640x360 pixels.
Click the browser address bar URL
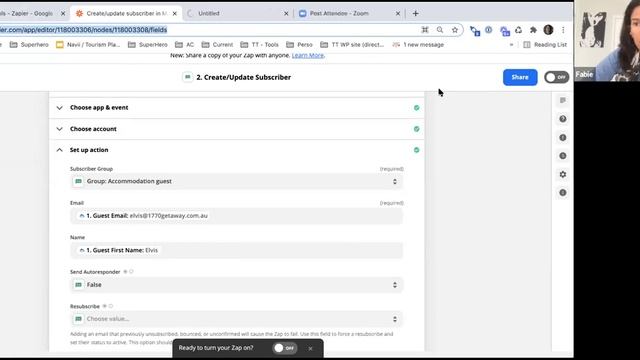pyautogui.click(x=84, y=30)
